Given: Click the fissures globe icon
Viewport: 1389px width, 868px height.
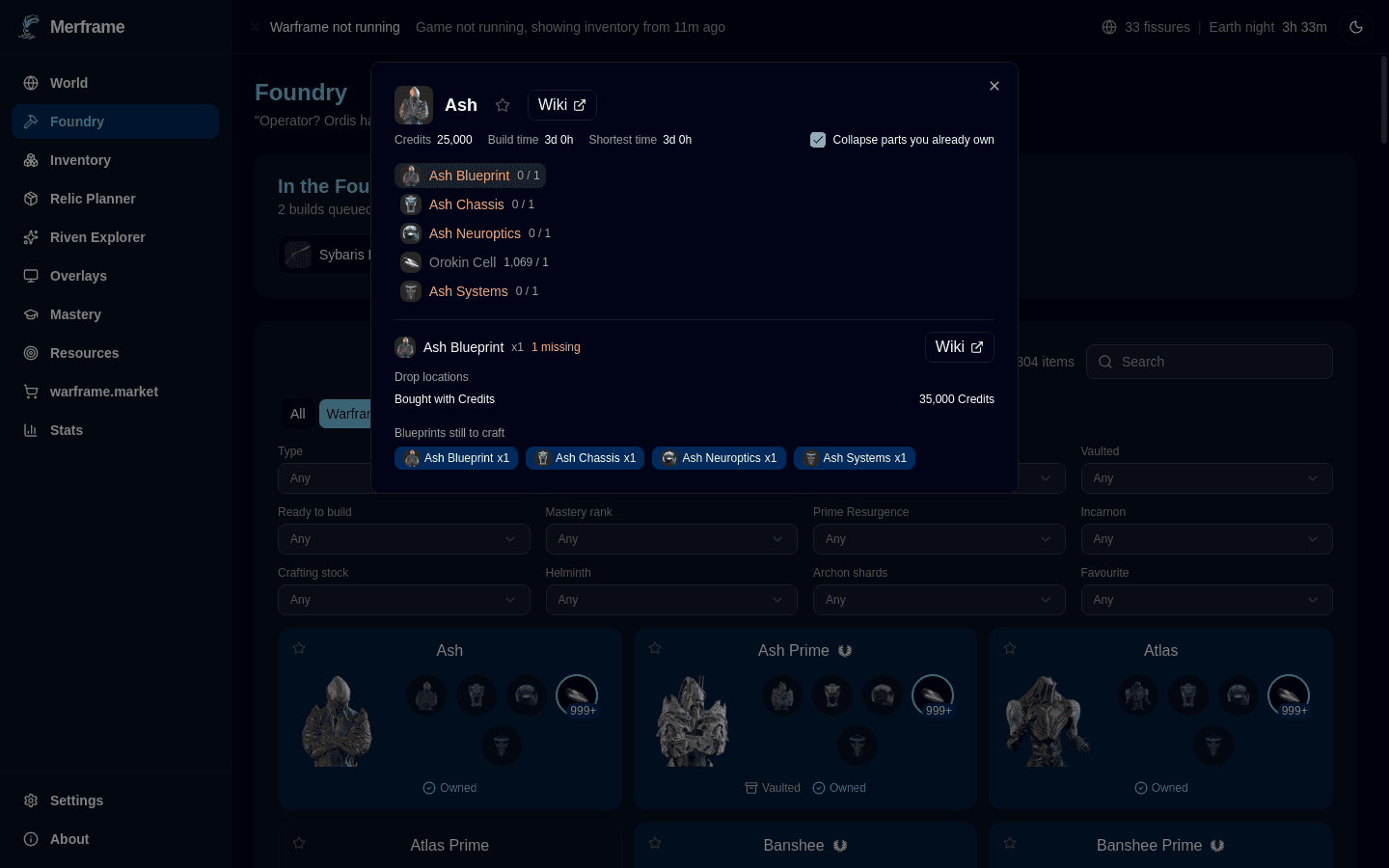Looking at the screenshot, I should coord(1109,27).
